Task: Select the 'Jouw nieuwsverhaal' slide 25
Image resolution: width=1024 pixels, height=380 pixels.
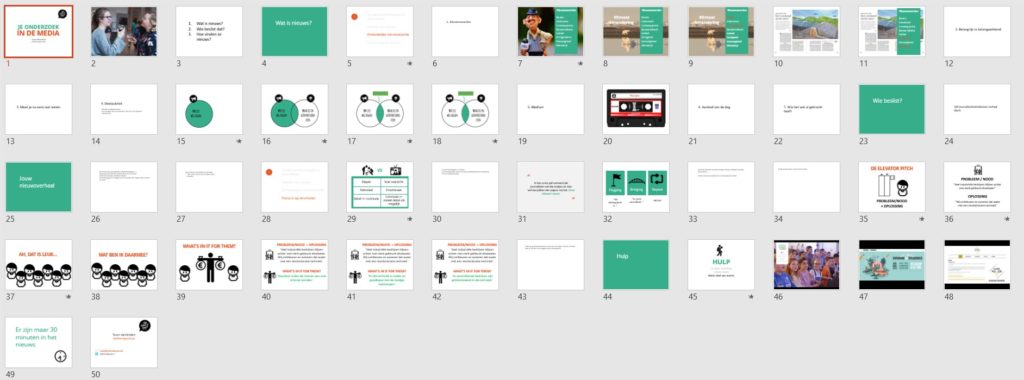Action: pyautogui.click(x=39, y=187)
